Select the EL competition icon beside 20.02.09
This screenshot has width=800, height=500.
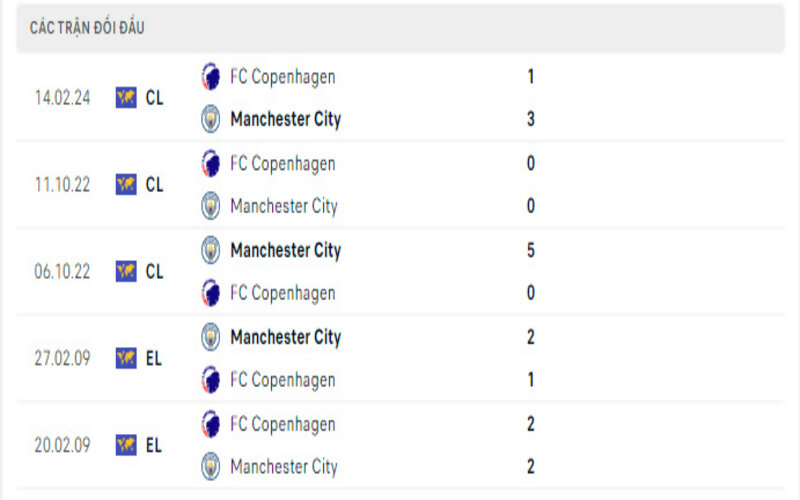pos(126,445)
